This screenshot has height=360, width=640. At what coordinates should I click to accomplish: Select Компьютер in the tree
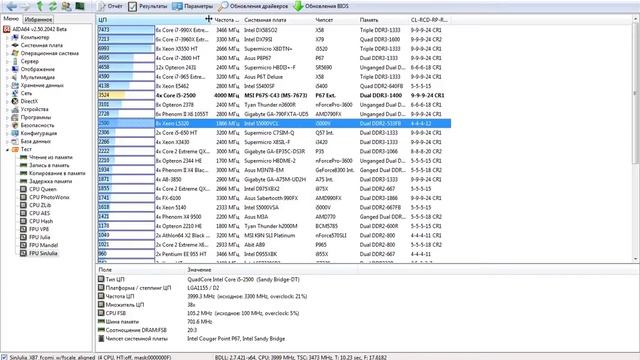click(x=31, y=37)
